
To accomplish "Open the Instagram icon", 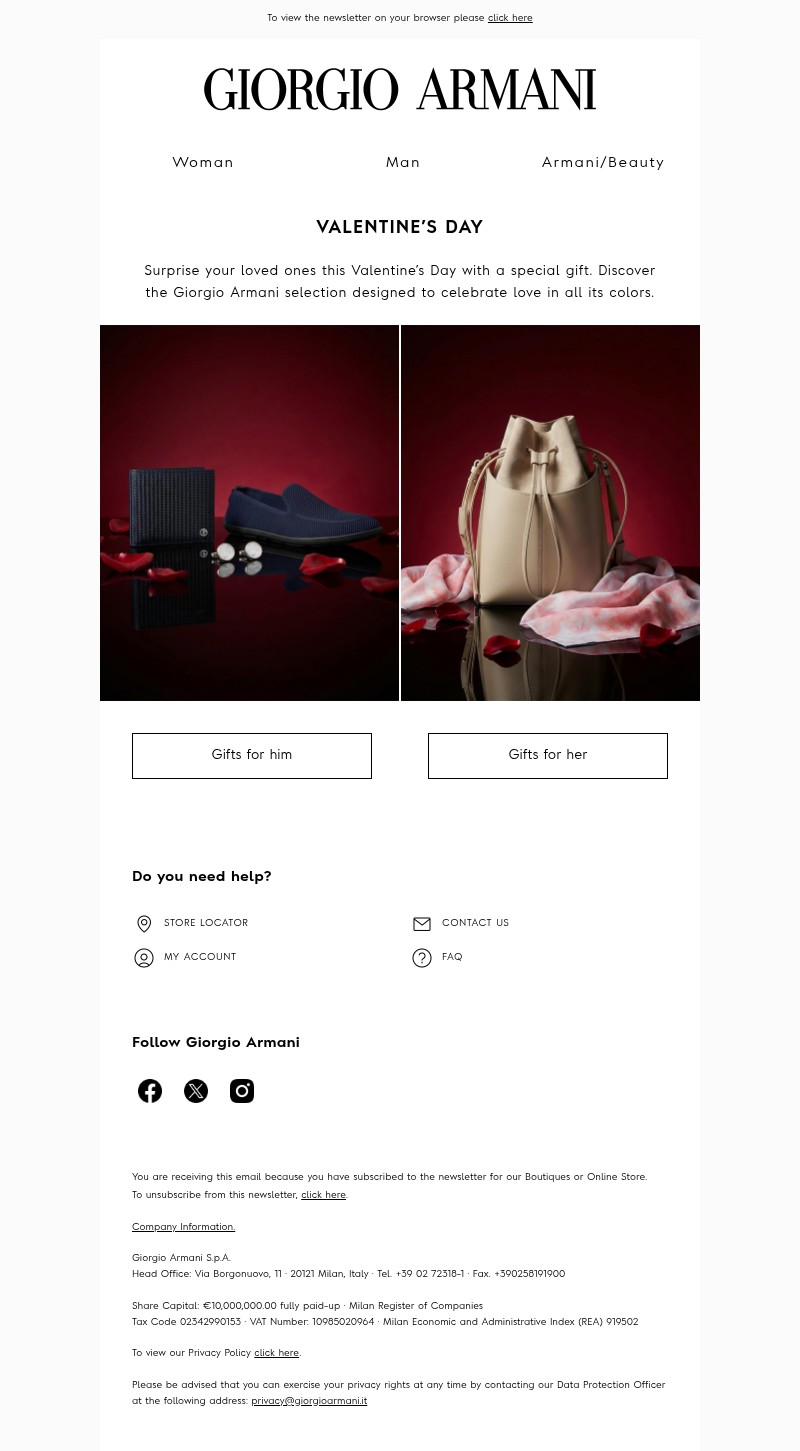I will 242,1091.
